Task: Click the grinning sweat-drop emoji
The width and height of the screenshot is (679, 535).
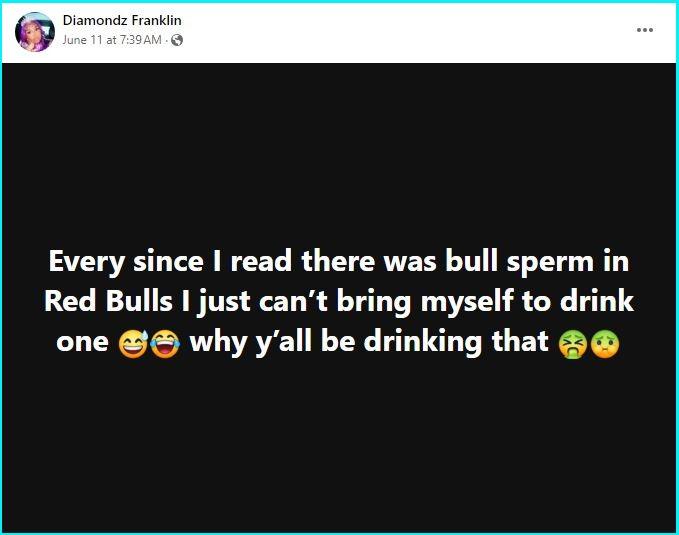Action: (x=133, y=343)
